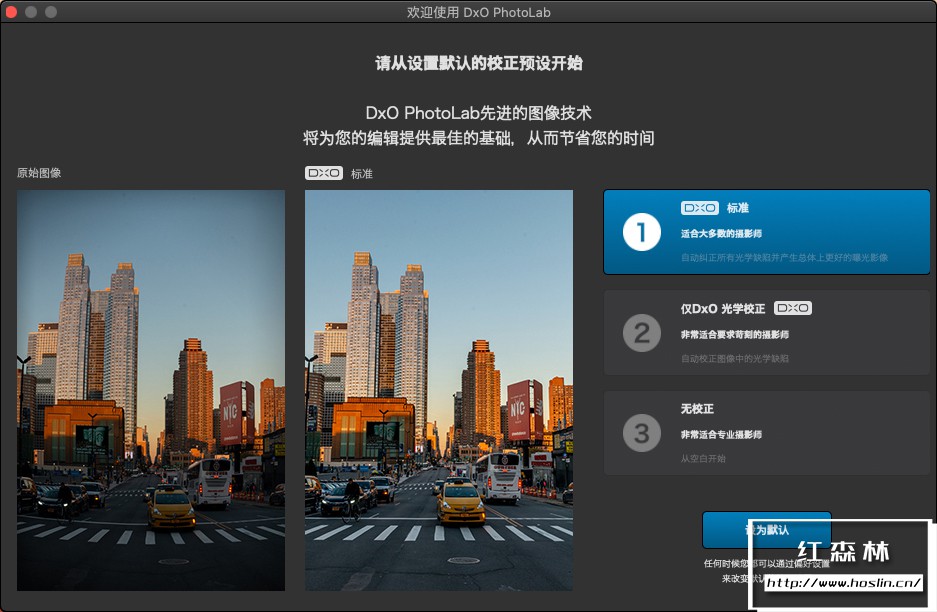Close the welcome window with red button
Image resolution: width=937 pixels, height=612 pixels.
(x=11, y=12)
